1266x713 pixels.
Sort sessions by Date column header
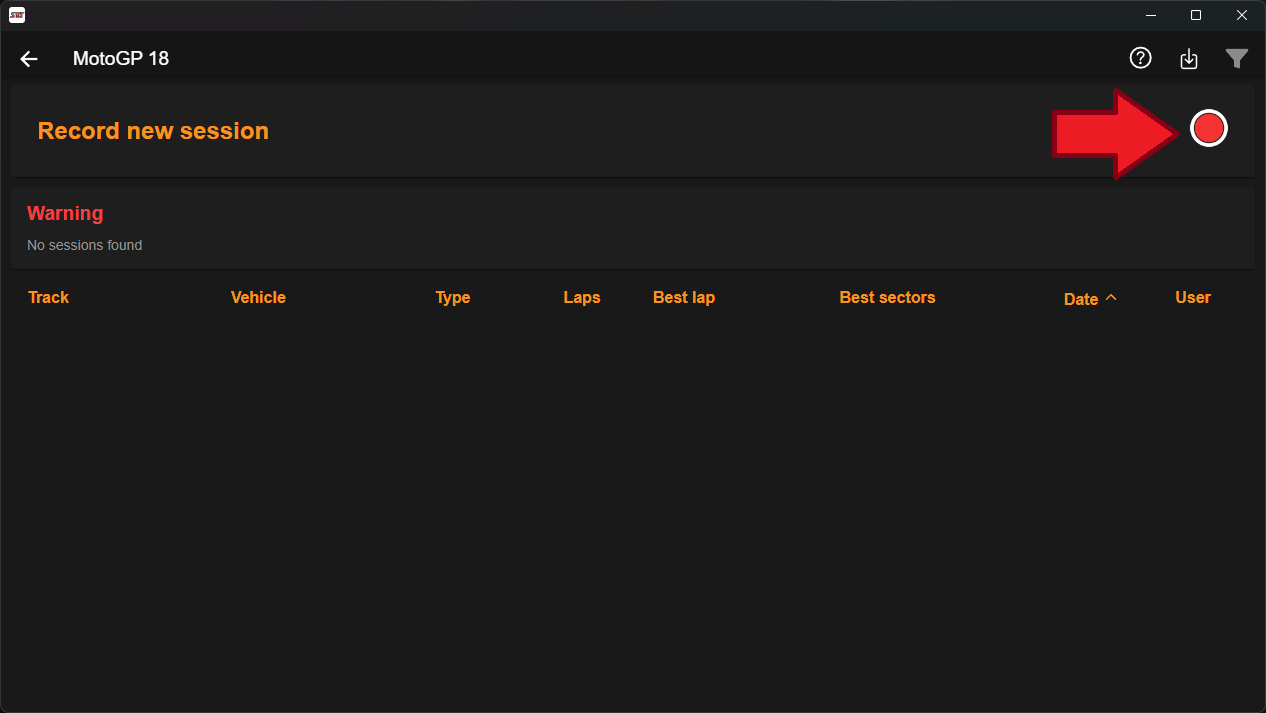(1081, 299)
